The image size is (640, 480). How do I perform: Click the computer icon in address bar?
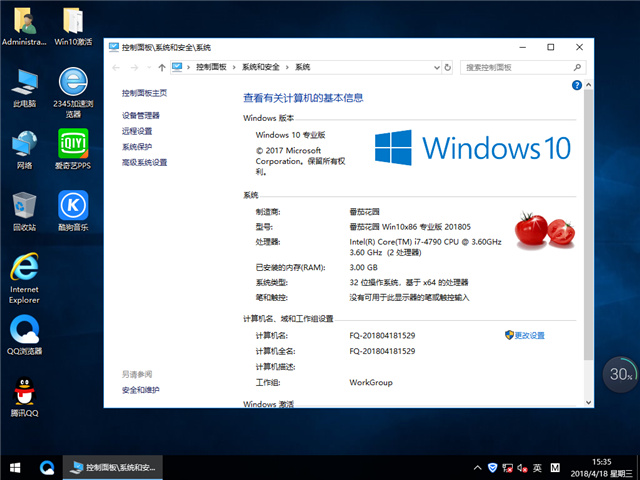pyautogui.click(x=177, y=67)
